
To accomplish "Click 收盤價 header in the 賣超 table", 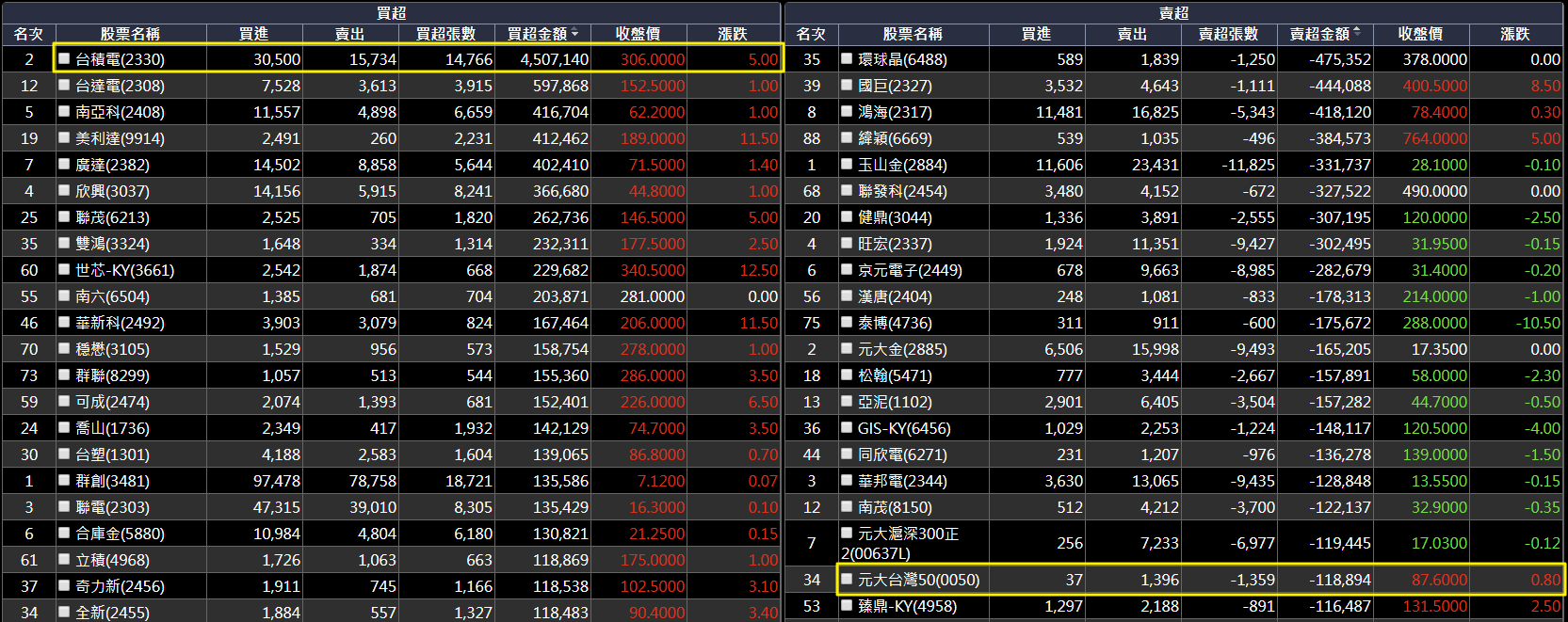I will pyautogui.click(x=1420, y=34).
